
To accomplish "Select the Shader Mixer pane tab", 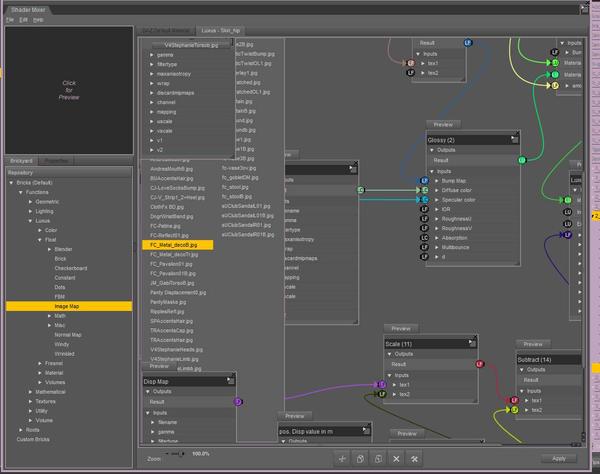I will click(28, 10).
